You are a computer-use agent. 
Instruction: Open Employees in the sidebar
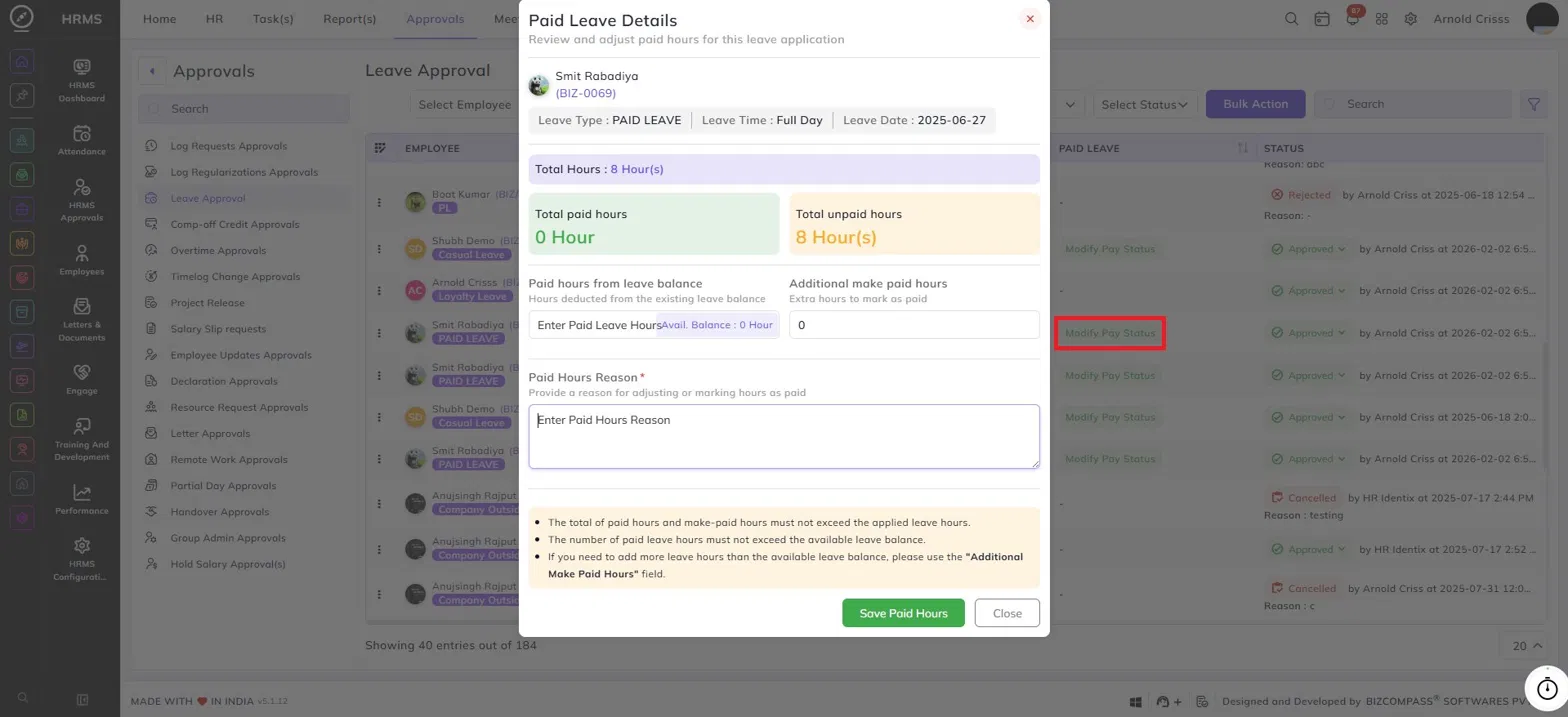tap(82, 259)
